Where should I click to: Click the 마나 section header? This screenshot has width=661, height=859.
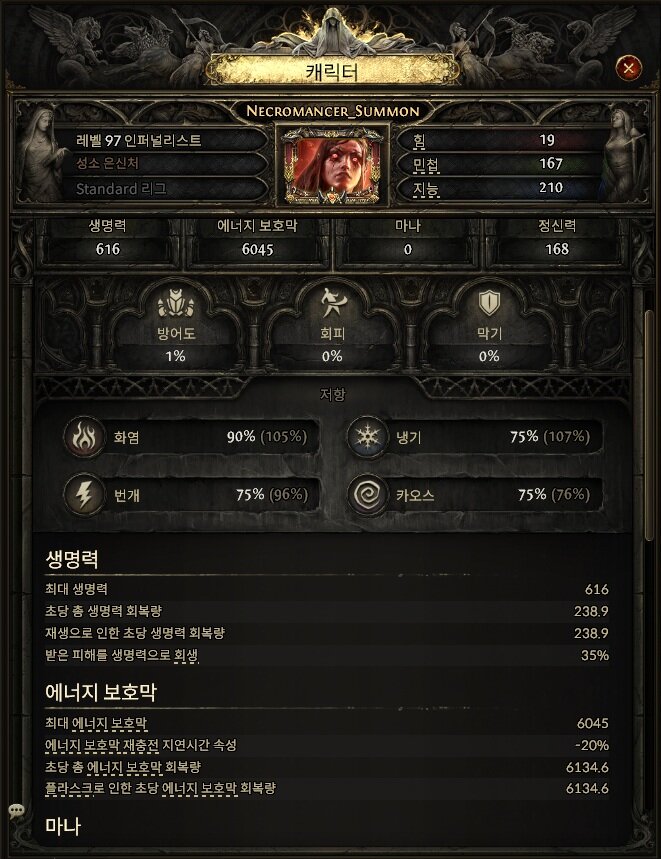click(x=63, y=826)
